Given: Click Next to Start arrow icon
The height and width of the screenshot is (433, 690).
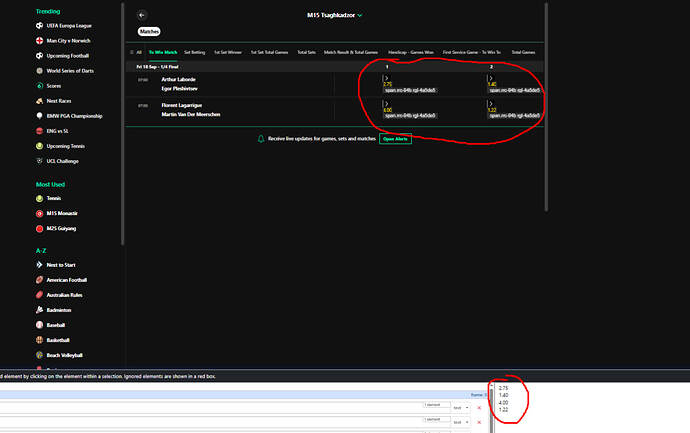Looking at the screenshot, I should pyautogui.click(x=39, y=265).
